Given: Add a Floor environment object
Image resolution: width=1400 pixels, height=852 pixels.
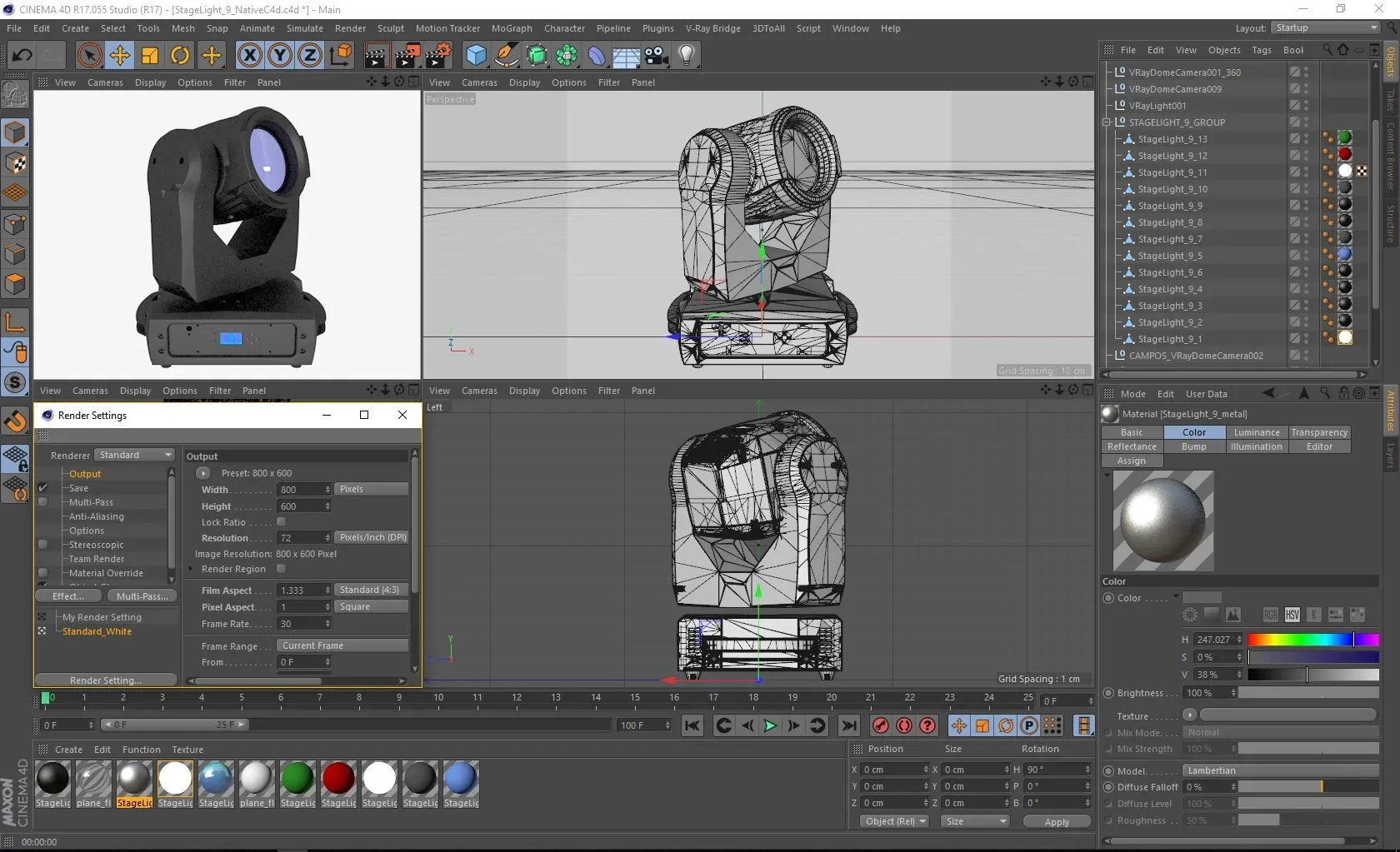Looking at the screenshot, I should pyautogui.click(x=626, y=56).
